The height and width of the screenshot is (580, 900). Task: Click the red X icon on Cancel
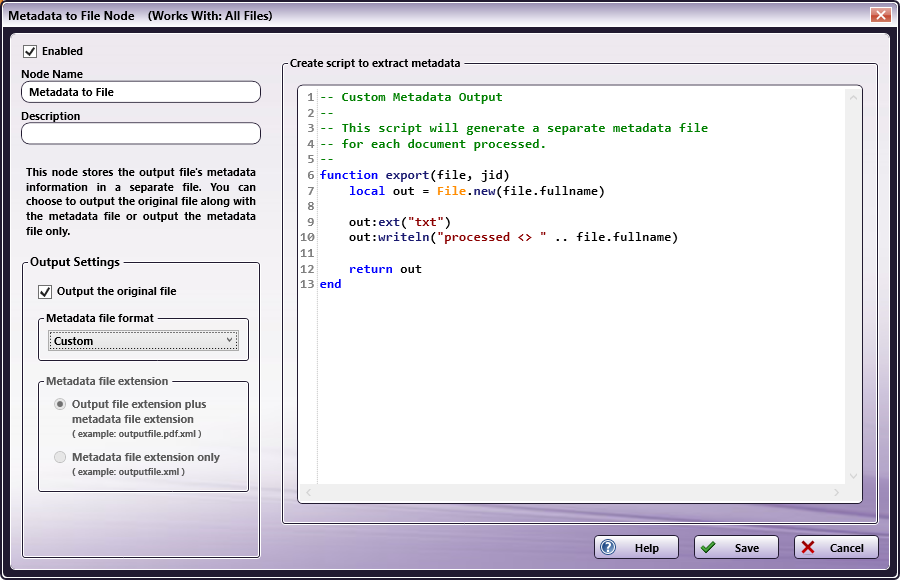click(x=808, y=547)
